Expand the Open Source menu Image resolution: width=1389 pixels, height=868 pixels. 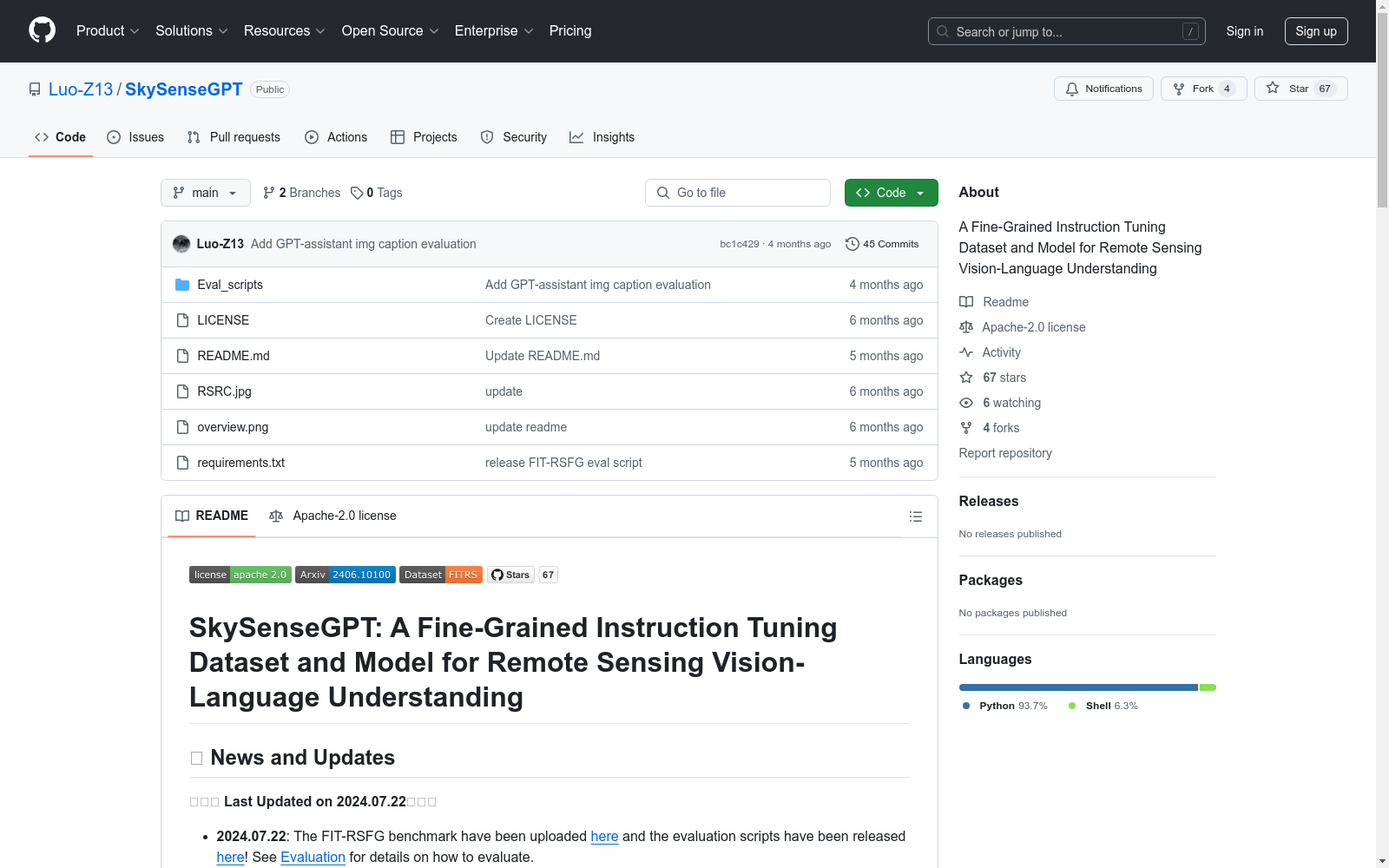(391, 31)
